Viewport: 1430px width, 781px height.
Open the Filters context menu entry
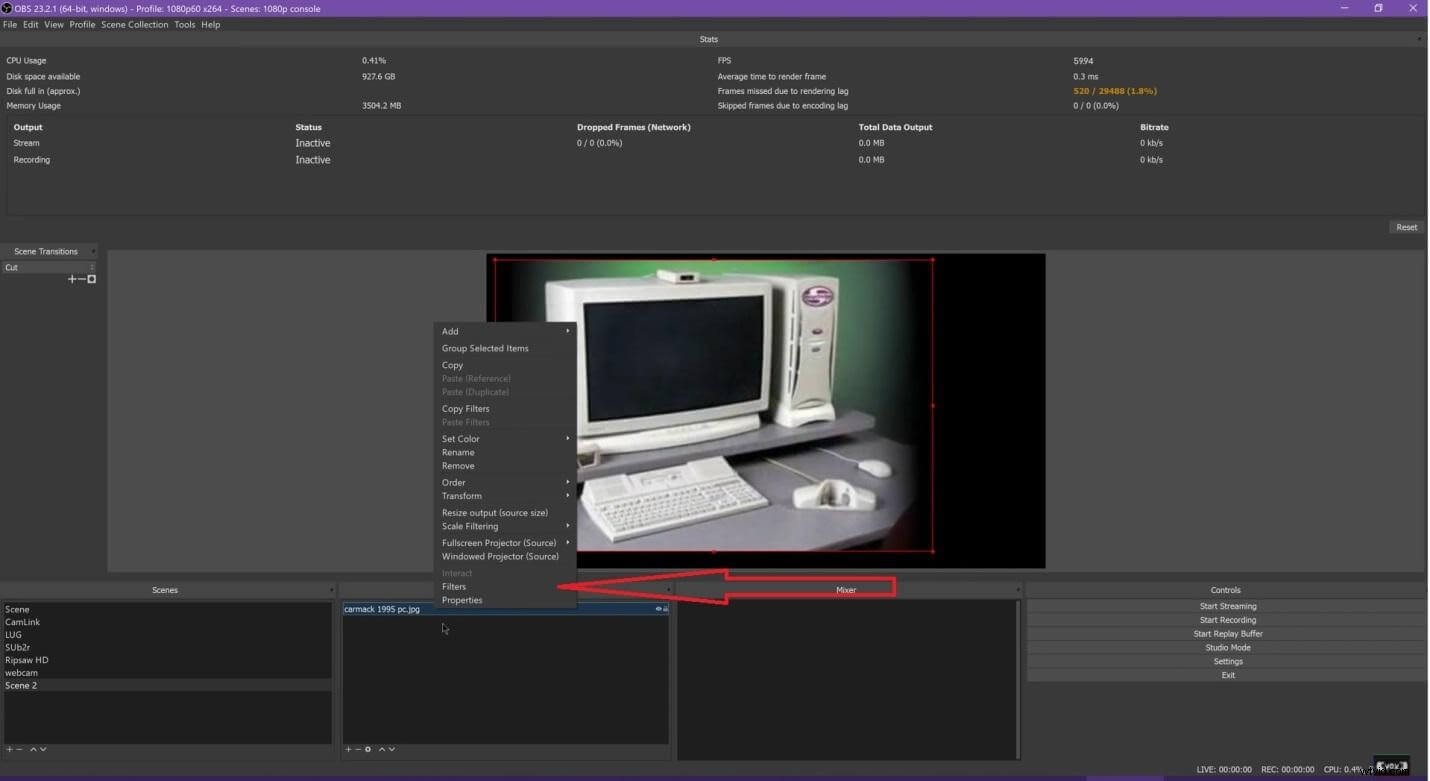pos(453,586)
